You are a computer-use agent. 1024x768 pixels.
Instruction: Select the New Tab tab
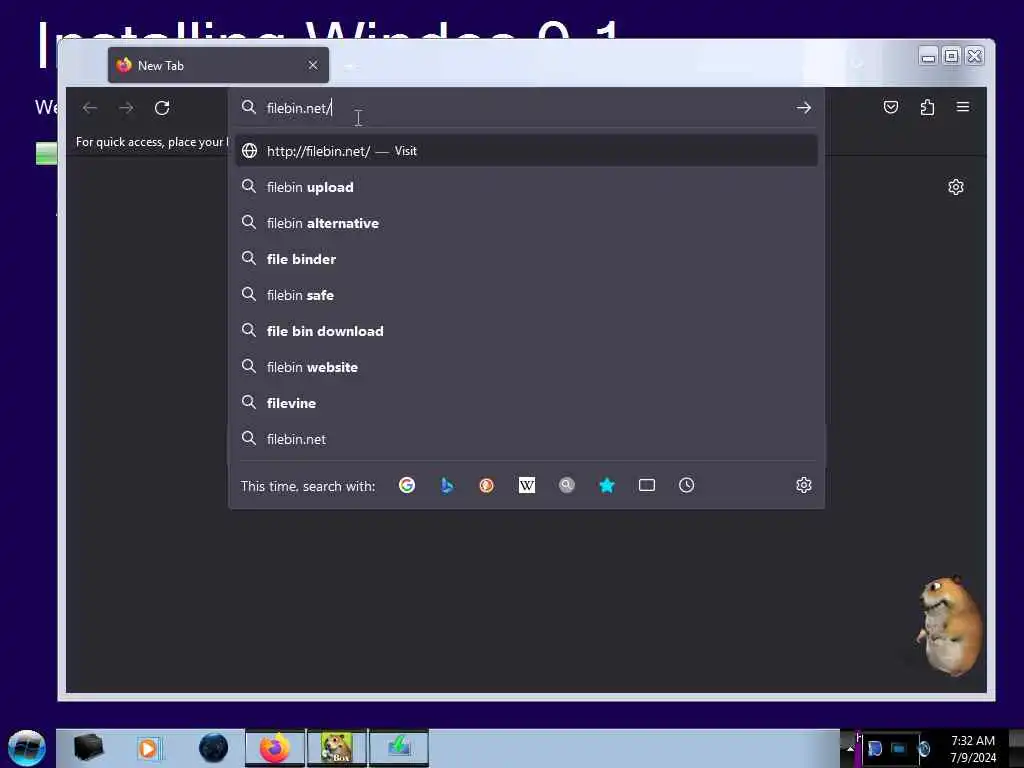pos(218,65)
